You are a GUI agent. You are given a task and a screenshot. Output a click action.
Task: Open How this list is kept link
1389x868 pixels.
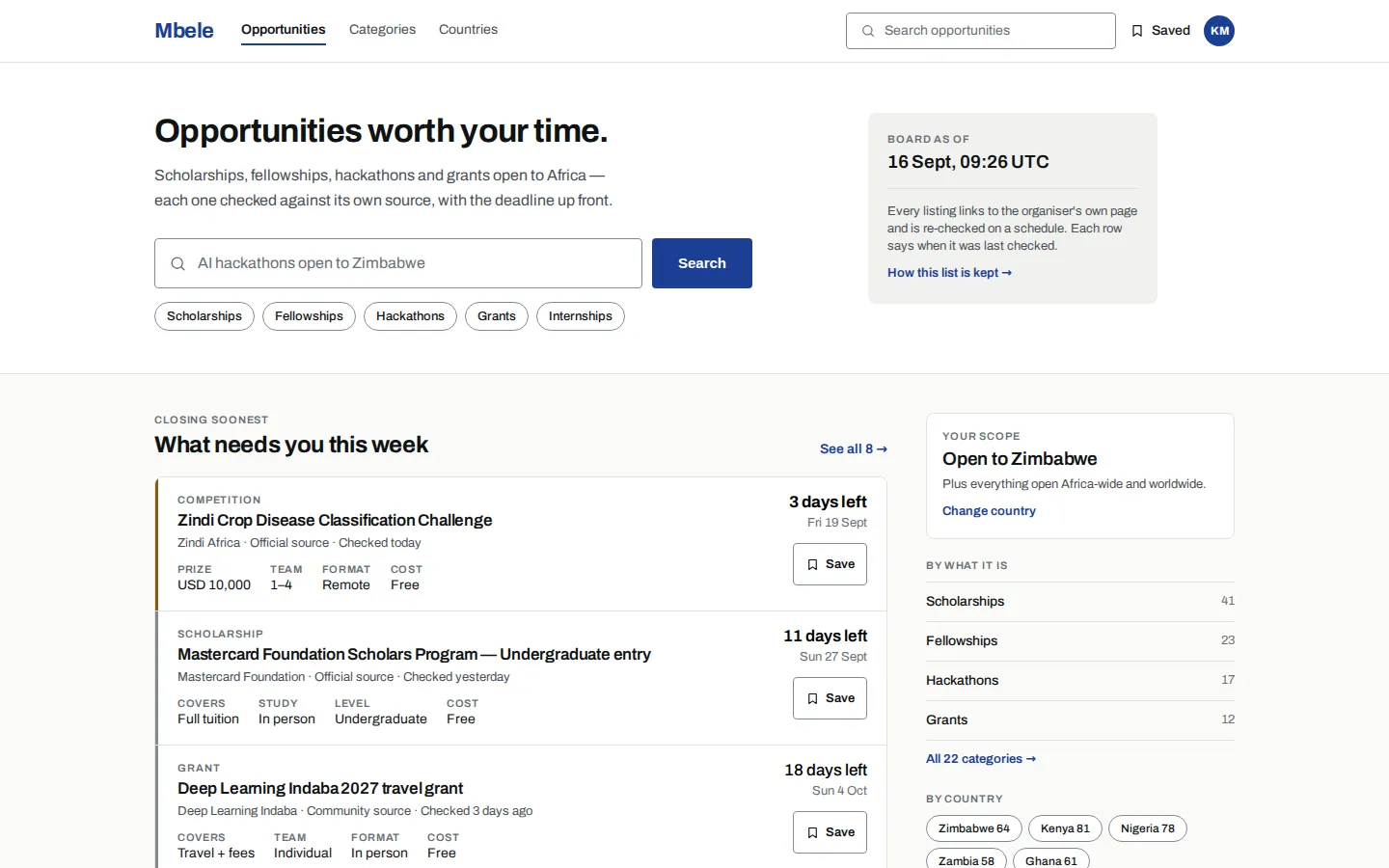point(950,273)
